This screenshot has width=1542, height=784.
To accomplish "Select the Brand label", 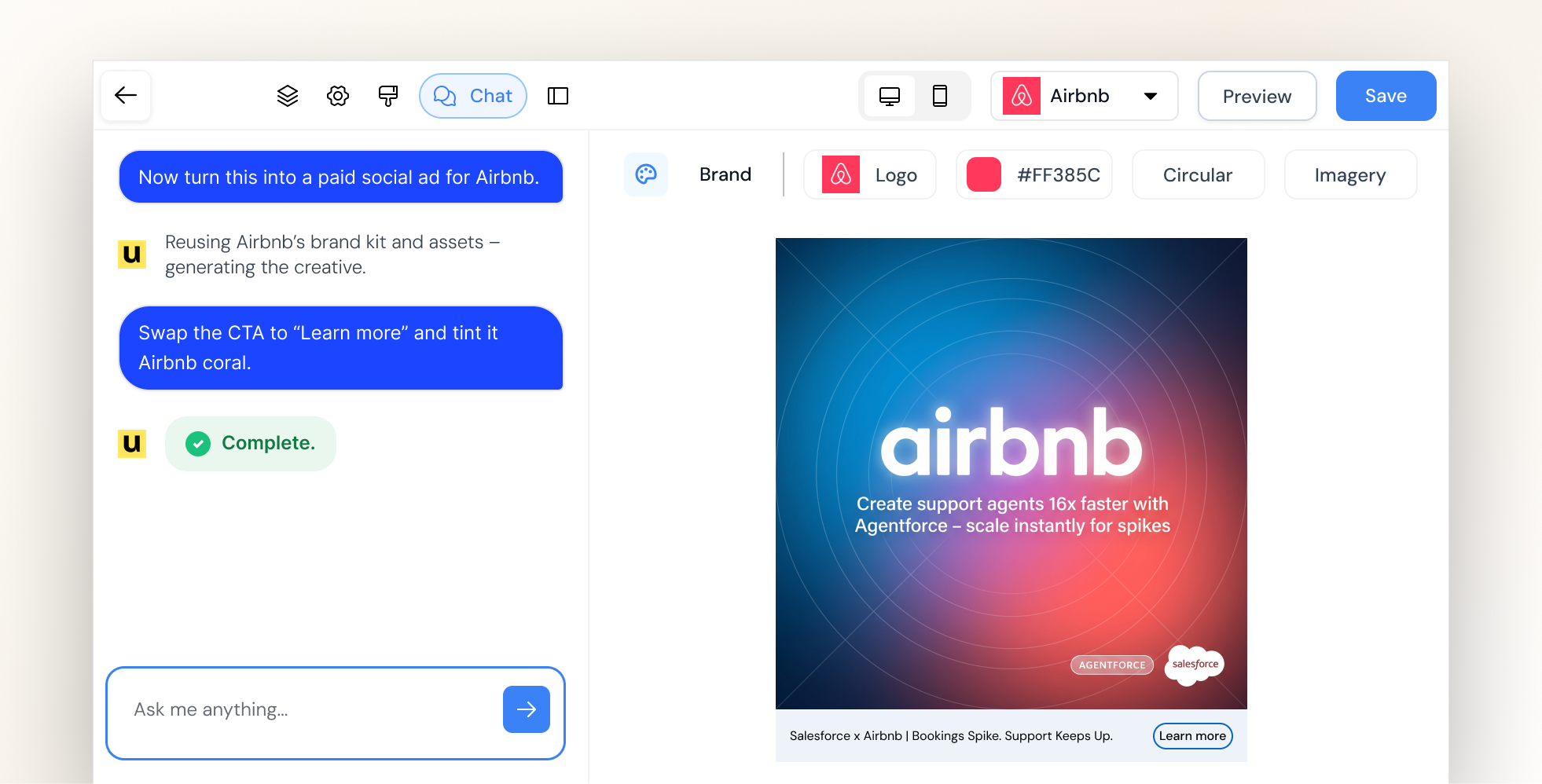I will [725, 174].
